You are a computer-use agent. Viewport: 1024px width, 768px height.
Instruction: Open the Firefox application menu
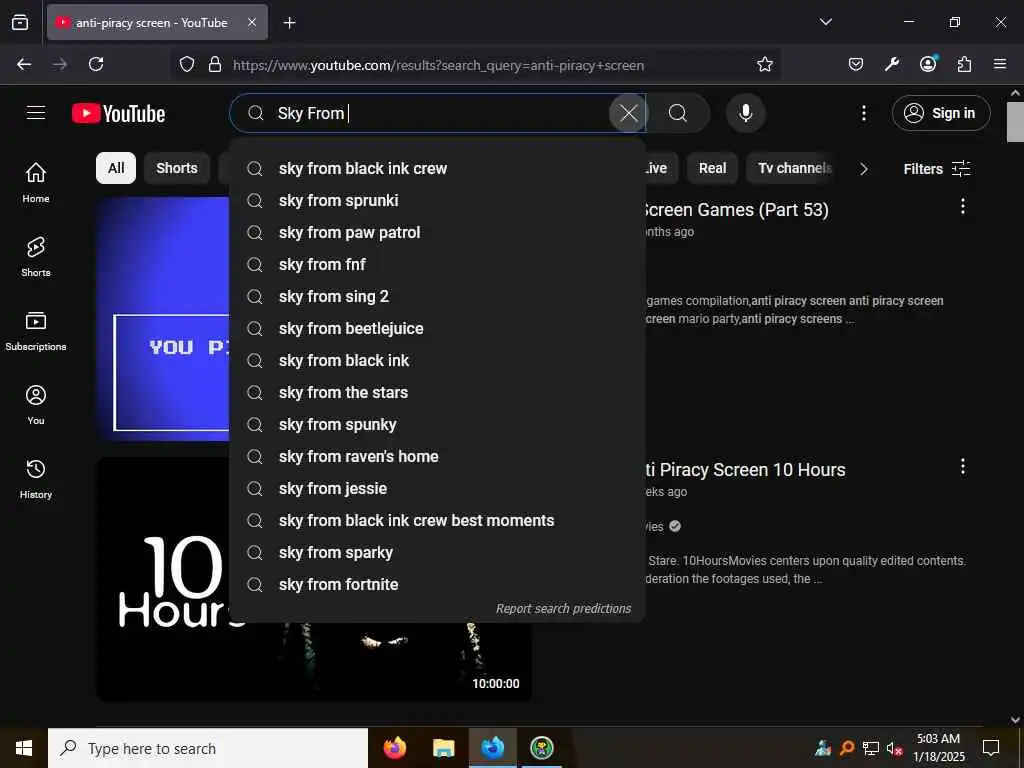coord(1000,64)
